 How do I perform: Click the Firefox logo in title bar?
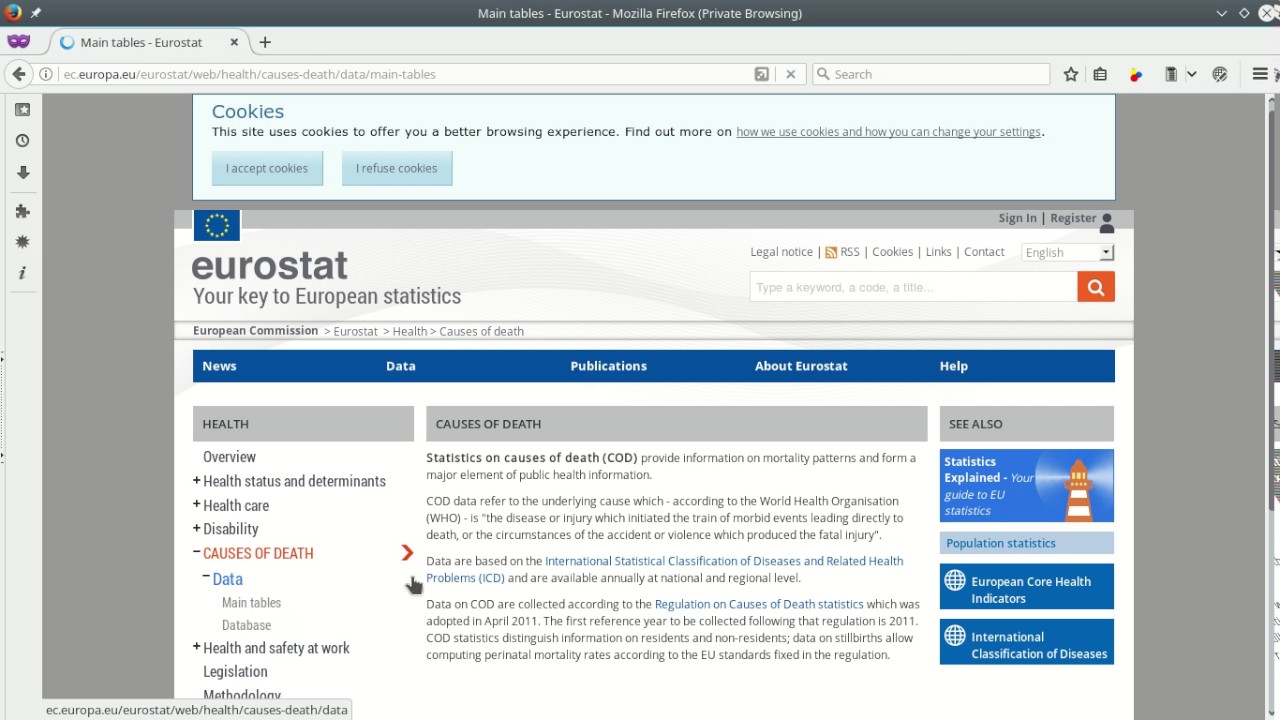[13, 13]
